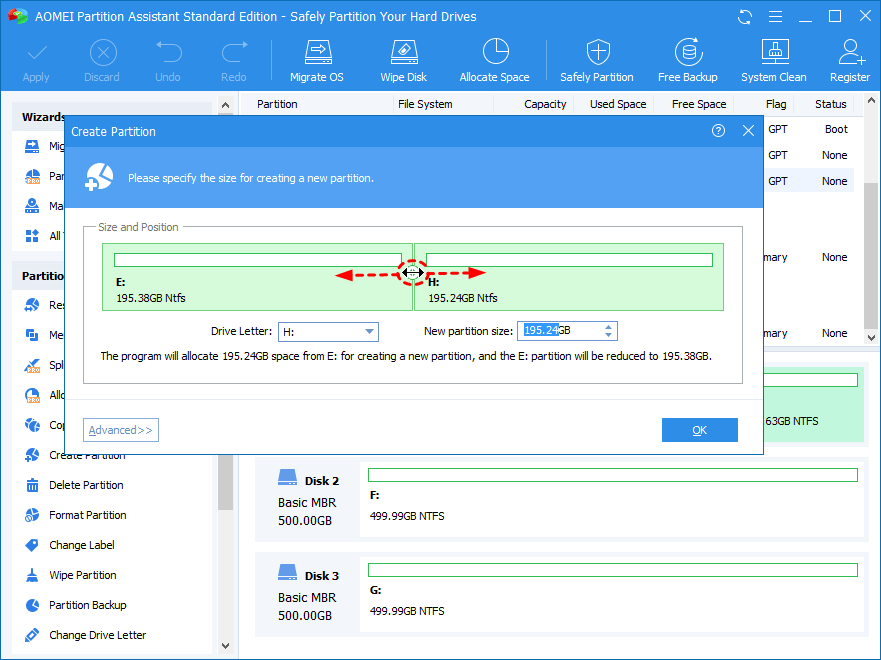Expand Advanced options in dialog
Viewport: 881px width, 660px height.
click(121, 430)
